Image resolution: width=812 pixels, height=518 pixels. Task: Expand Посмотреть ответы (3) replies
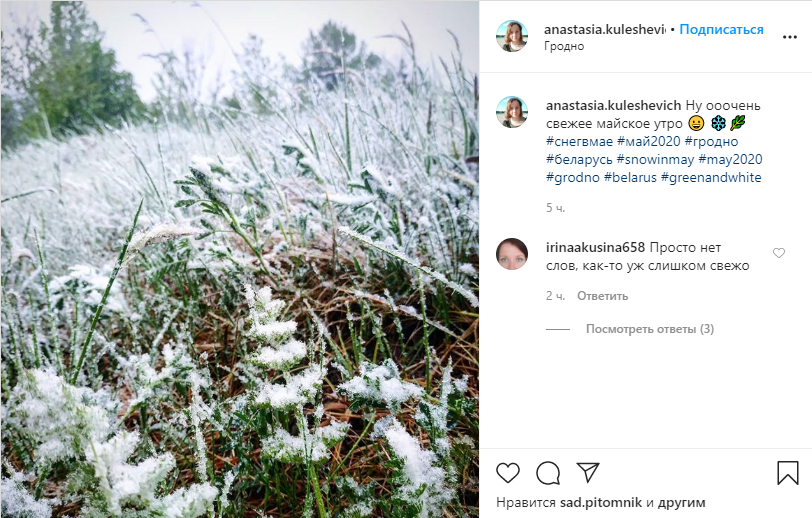click(650, 329)
